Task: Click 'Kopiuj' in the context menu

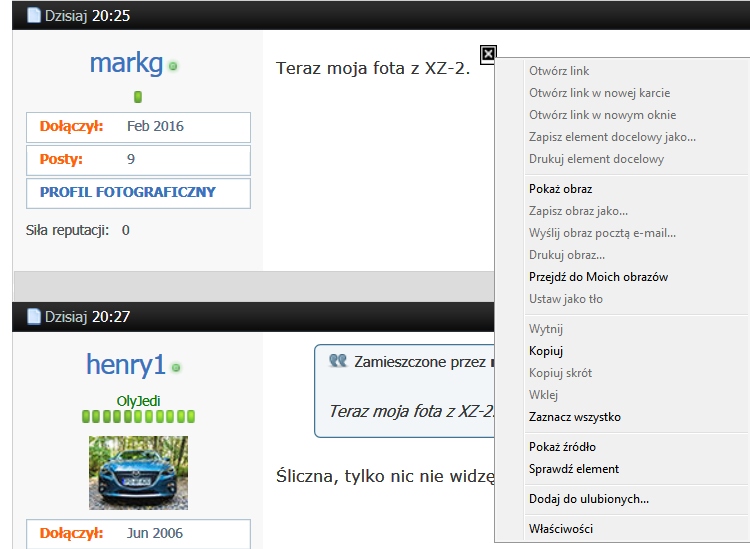Action: point(546,351)
